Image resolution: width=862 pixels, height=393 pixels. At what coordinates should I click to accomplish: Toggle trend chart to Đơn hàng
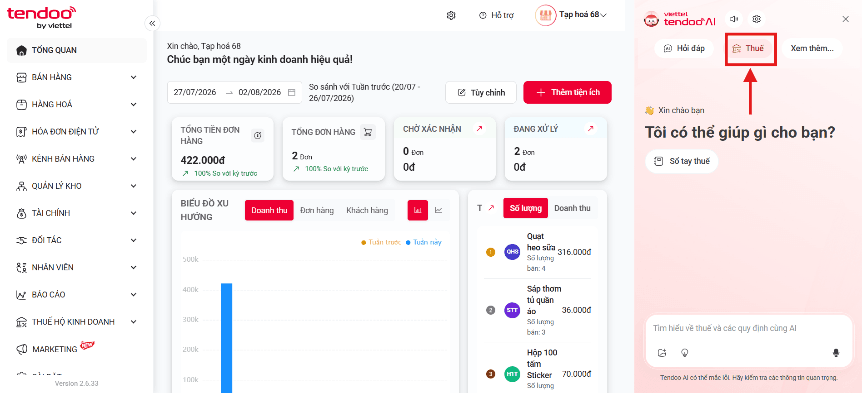tap(317, 210)
